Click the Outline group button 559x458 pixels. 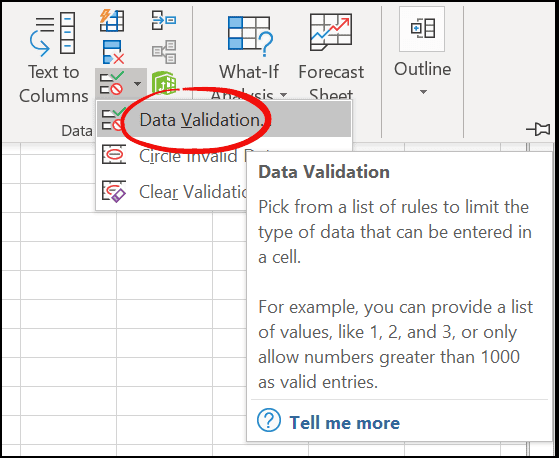(x=422, y=53)
